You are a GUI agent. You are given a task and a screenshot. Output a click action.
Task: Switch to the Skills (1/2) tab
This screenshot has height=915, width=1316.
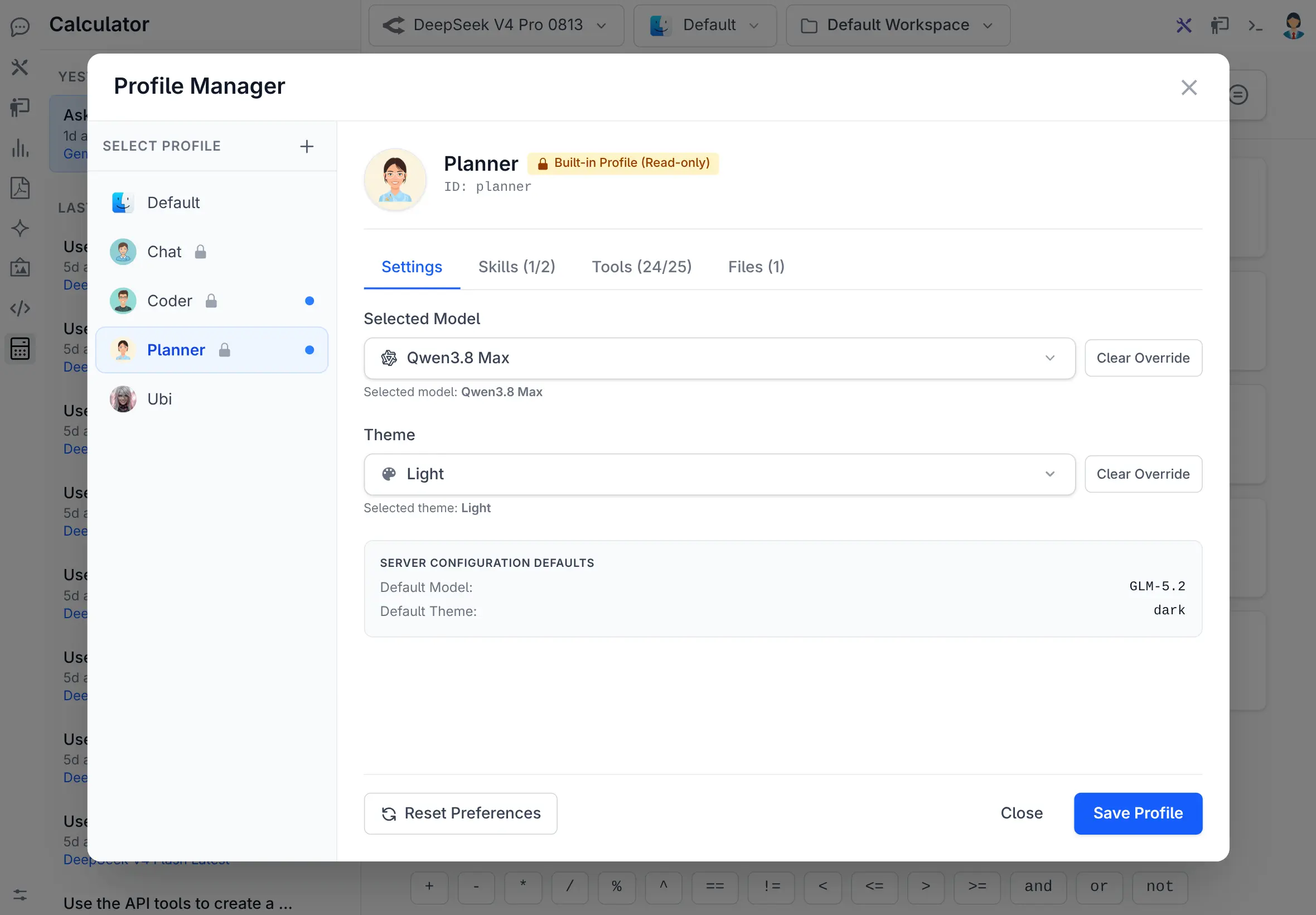516,267
